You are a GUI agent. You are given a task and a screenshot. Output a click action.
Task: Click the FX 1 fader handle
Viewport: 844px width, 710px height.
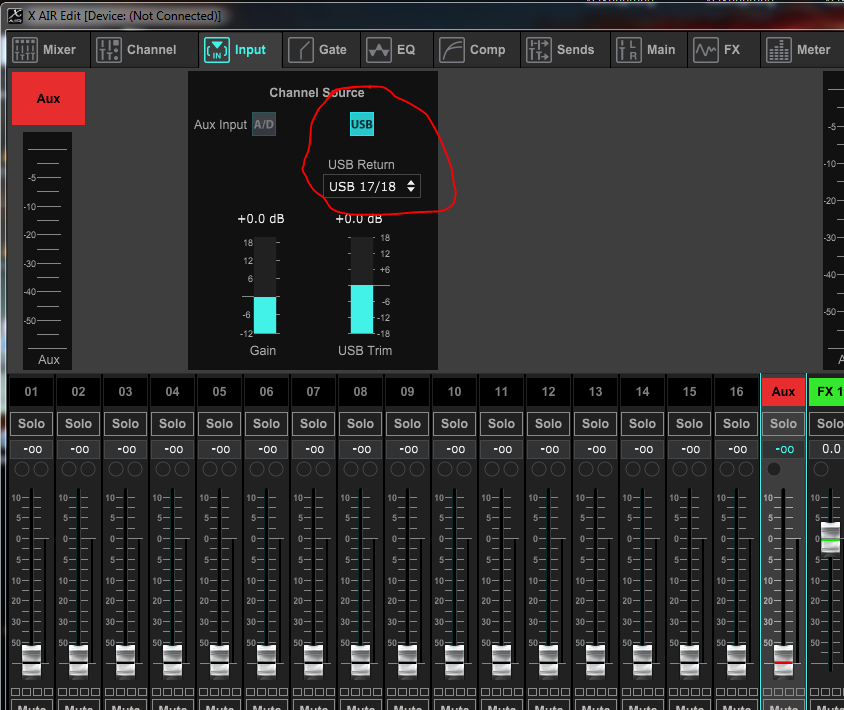tap(831, 537)
